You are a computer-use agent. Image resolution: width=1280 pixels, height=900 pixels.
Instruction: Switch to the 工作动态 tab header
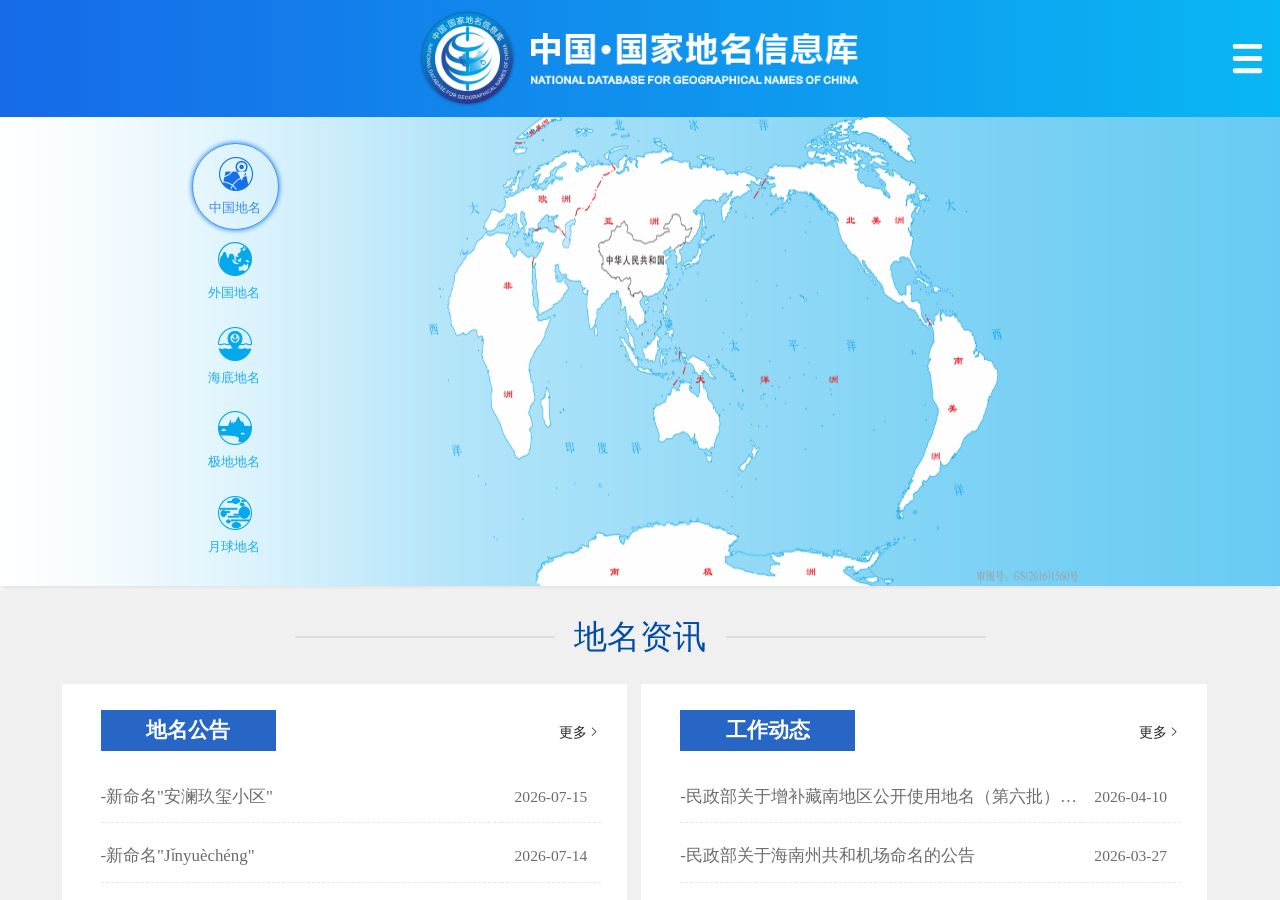click(x=767, y=730)
